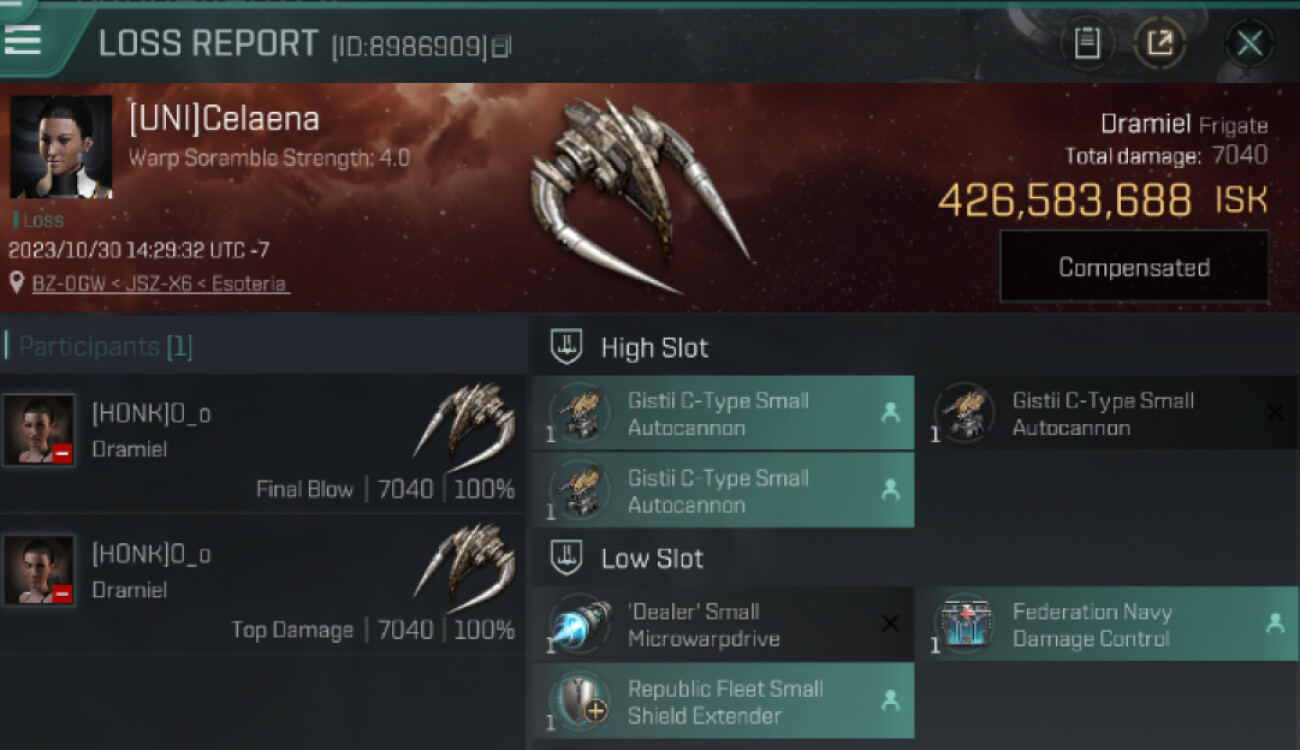The image size is (1300, 750).
Task: Click the destroyed X on the dark Autocannon
Action: click(1275, 412)
